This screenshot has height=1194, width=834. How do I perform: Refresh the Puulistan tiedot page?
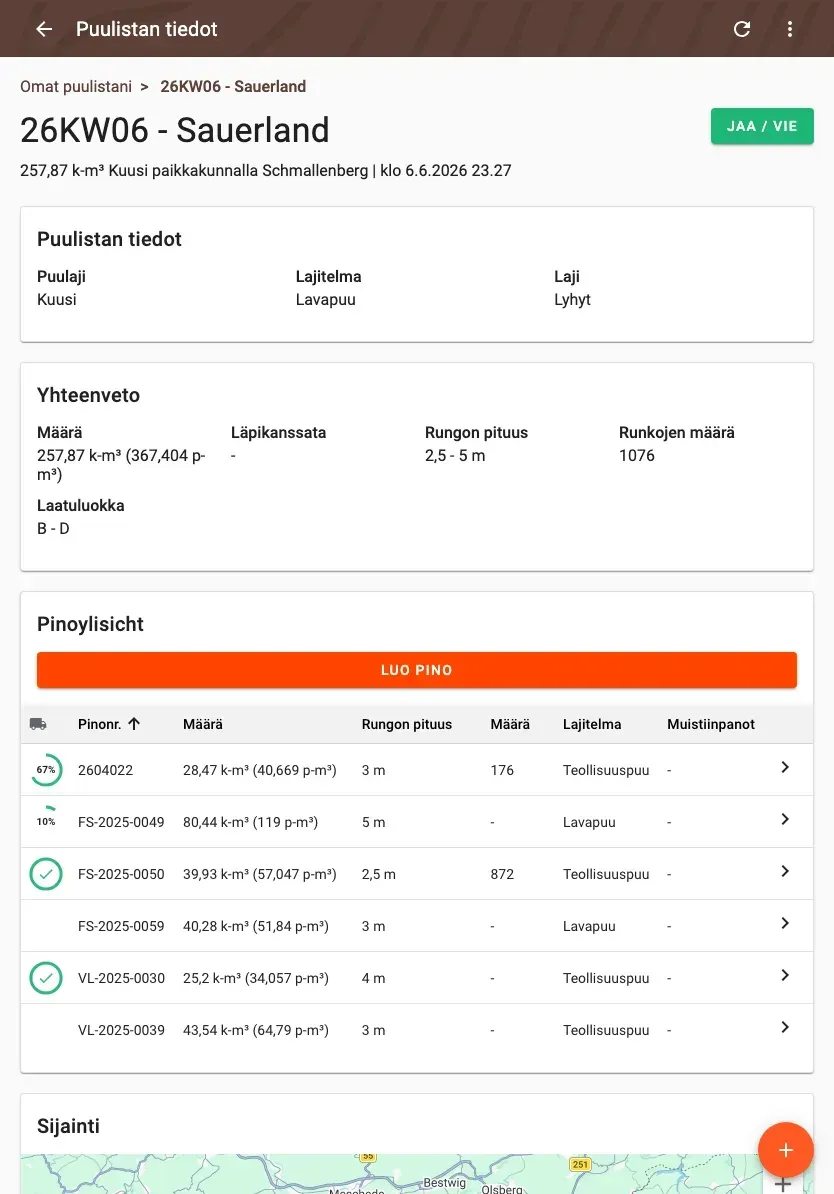pyautogui.click(x=742, y=29)
